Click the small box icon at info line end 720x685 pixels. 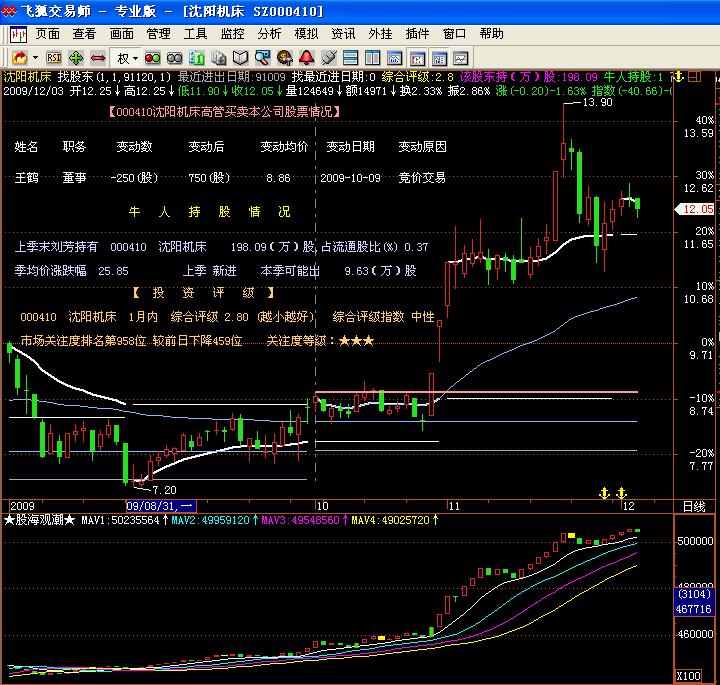695,77
